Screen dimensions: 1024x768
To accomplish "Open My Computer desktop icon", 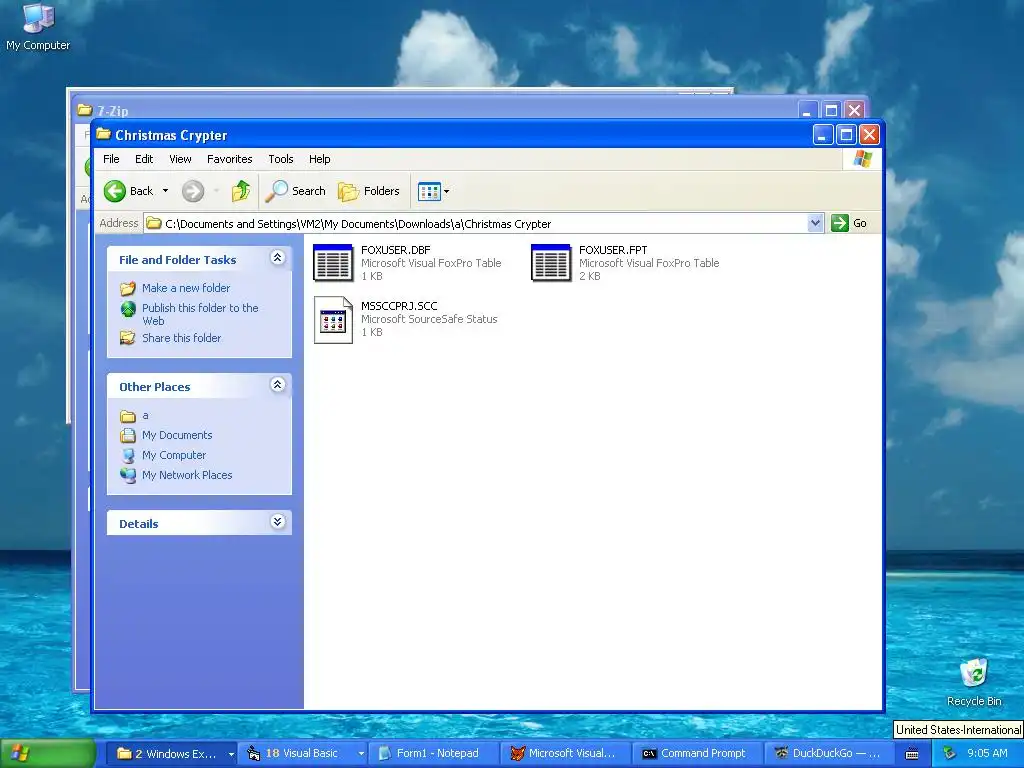I will 38,27.
